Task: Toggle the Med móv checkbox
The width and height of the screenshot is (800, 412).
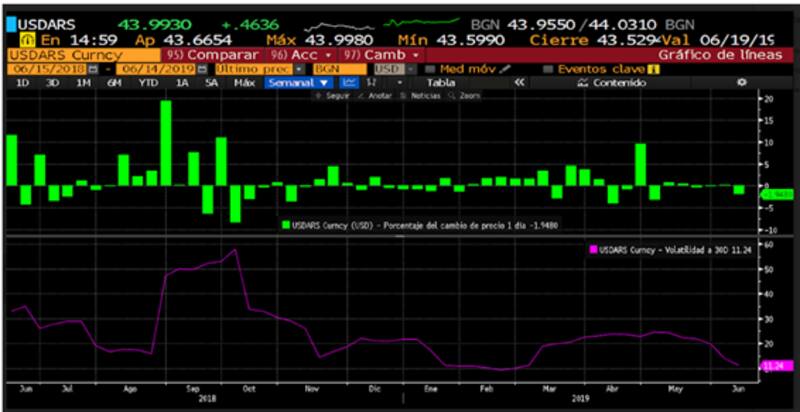Action: (x=430, y=69)
